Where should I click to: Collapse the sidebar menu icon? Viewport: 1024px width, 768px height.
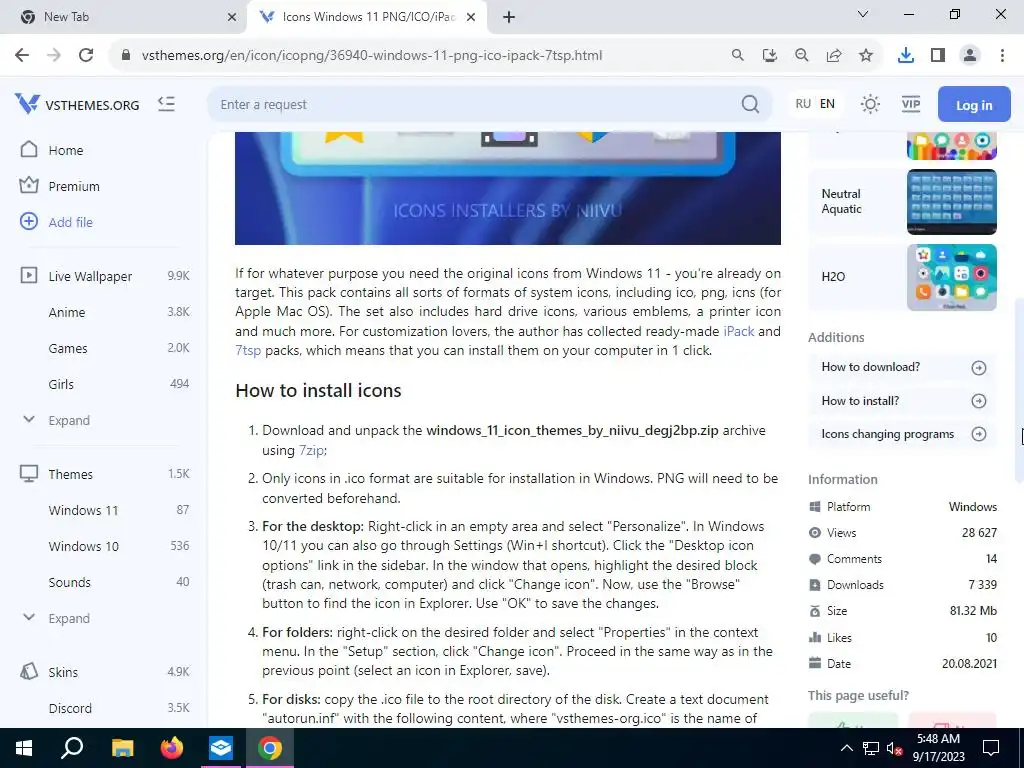coord(167,104)
